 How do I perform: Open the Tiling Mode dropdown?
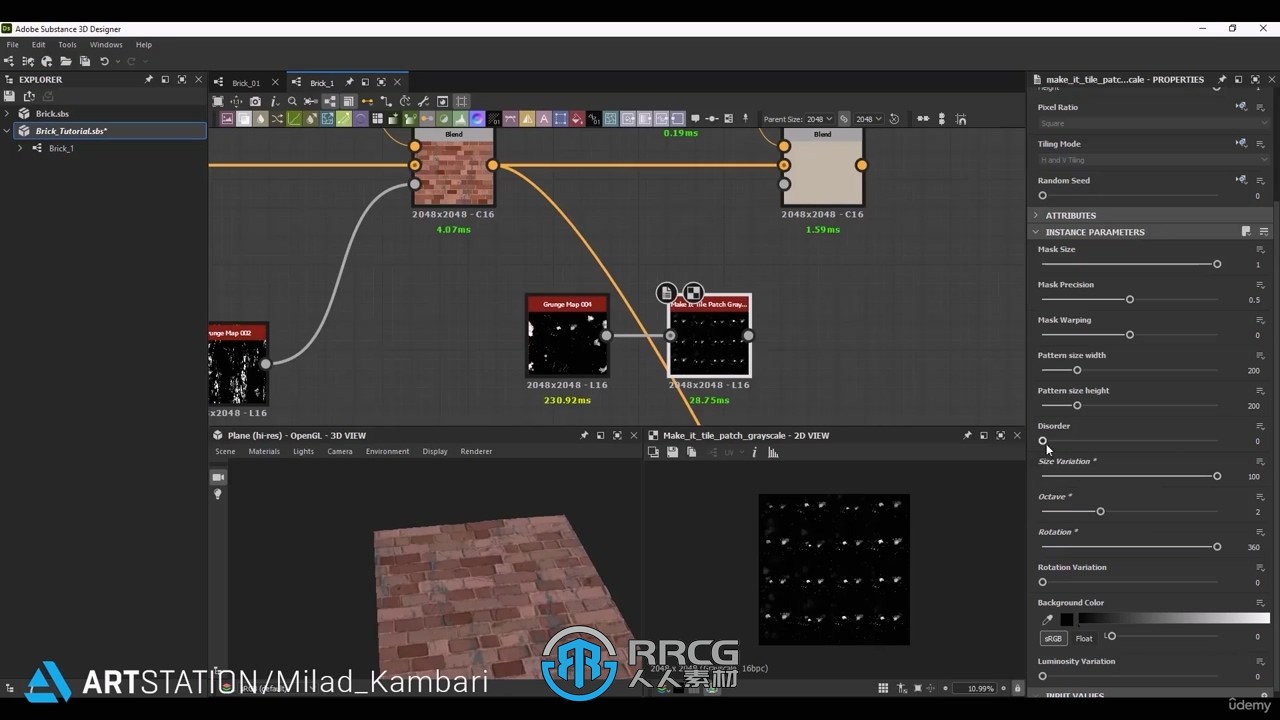pos(1153,160)
